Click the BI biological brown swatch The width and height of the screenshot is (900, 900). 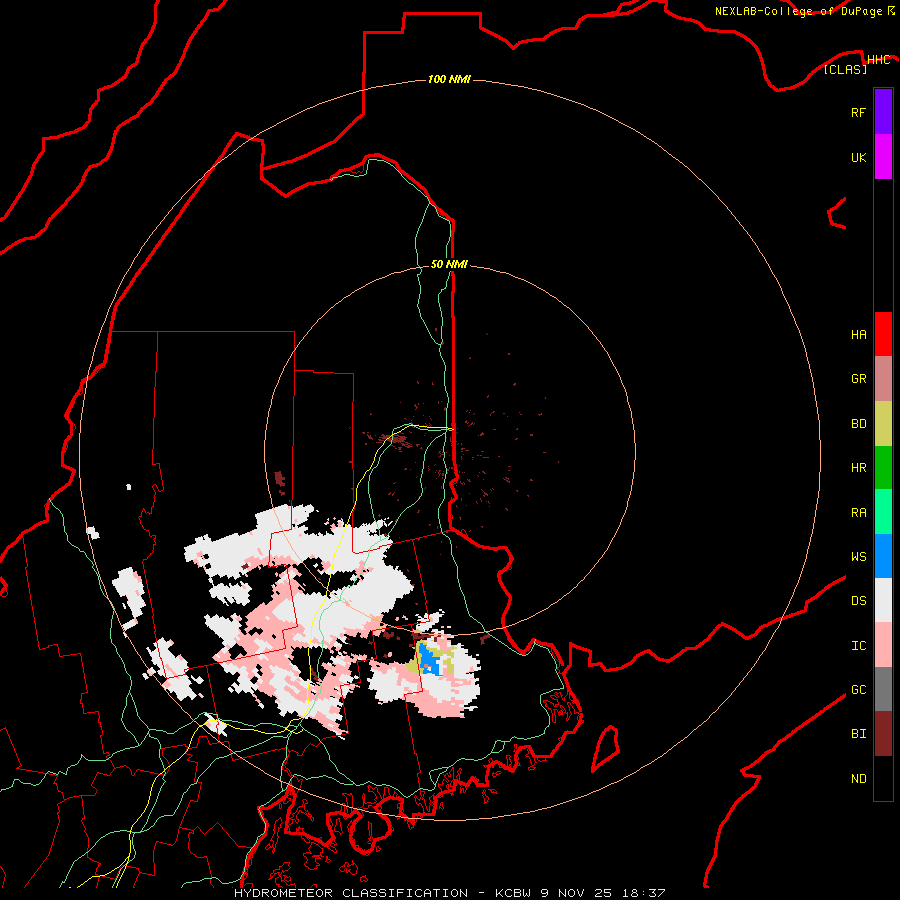coord(883,734)
